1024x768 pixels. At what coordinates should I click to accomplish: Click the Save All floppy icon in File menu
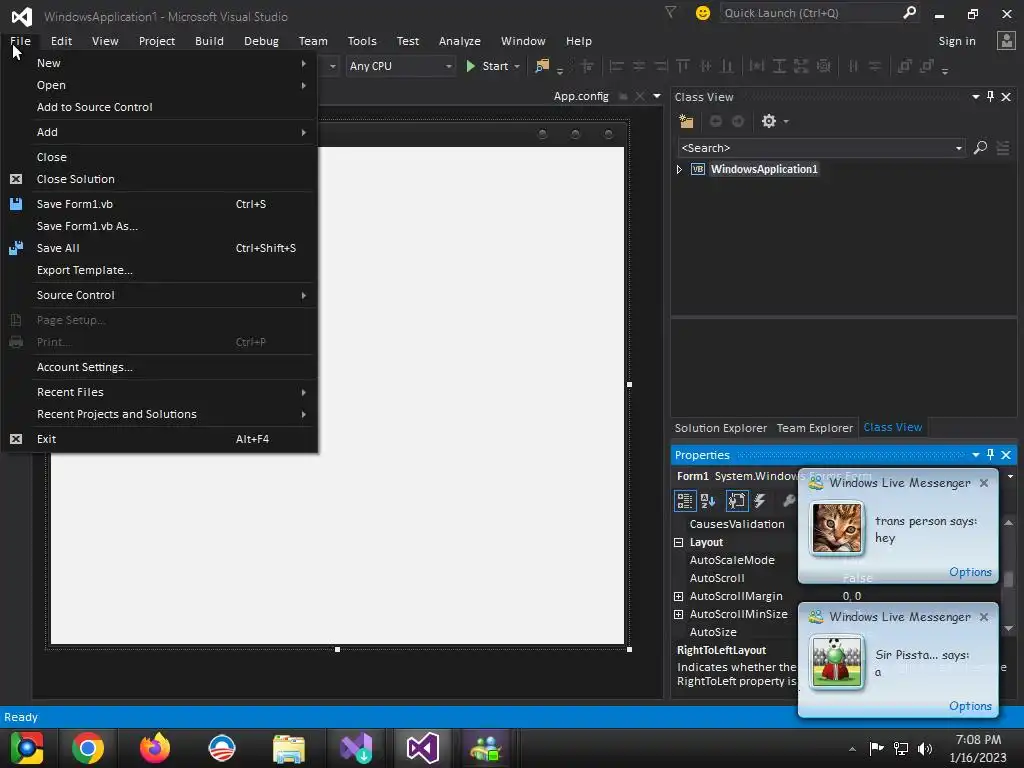pyautogui.click(x=16, y=248)
